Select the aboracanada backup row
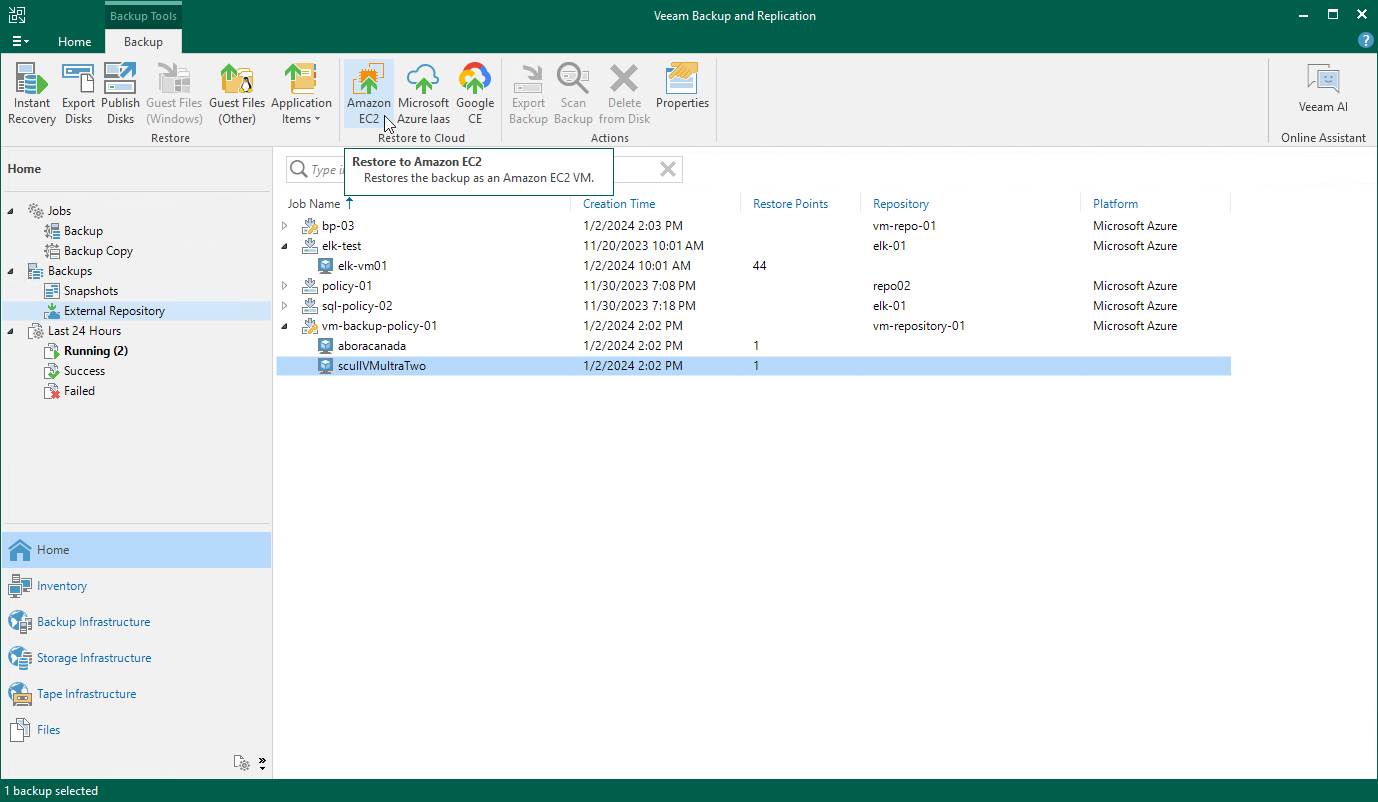This screenshot has width=1378, height=802. click(x=753, y=346)
